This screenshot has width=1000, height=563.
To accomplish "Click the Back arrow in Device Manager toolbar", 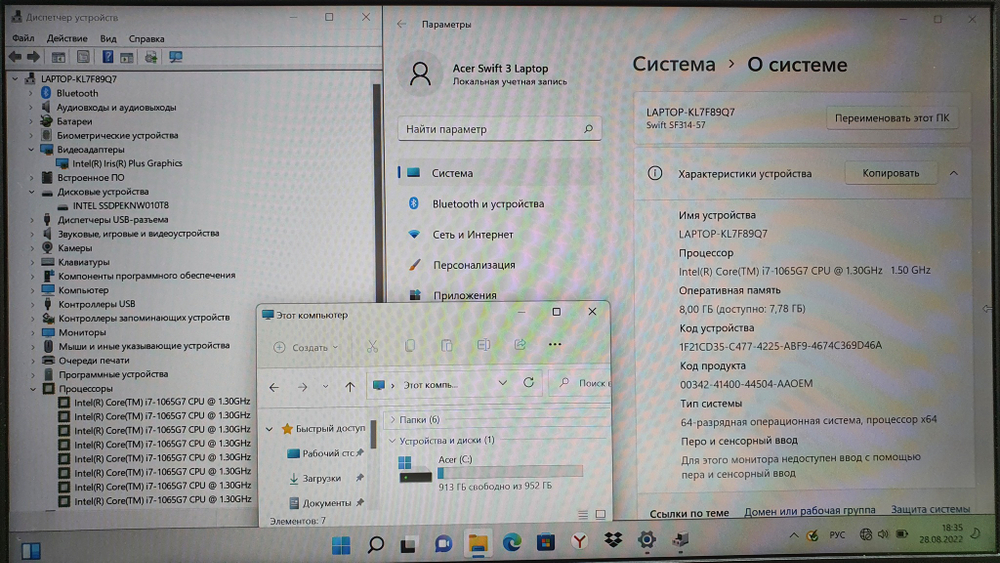I will tap(15, 57).
